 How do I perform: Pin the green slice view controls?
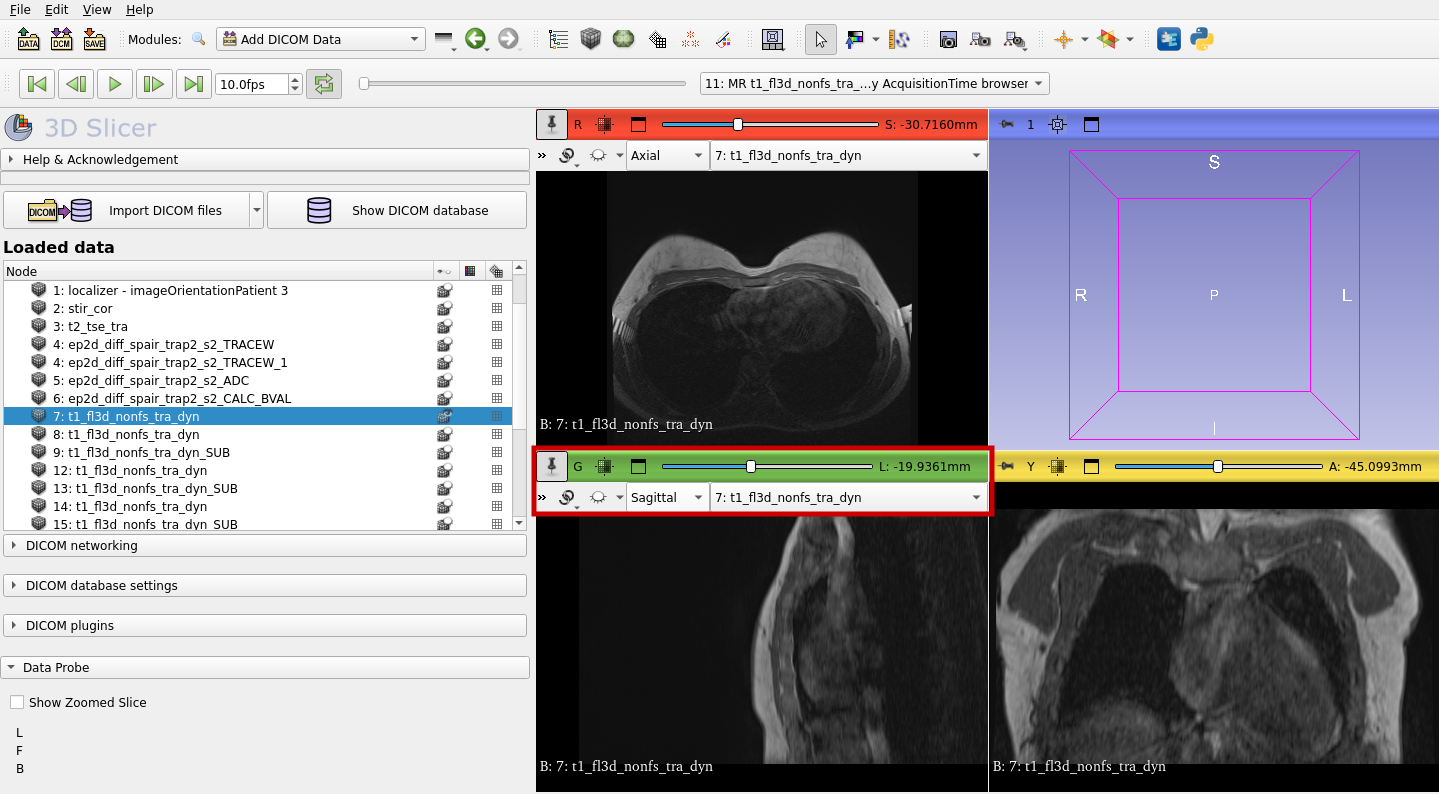click(x=551, y=466)
